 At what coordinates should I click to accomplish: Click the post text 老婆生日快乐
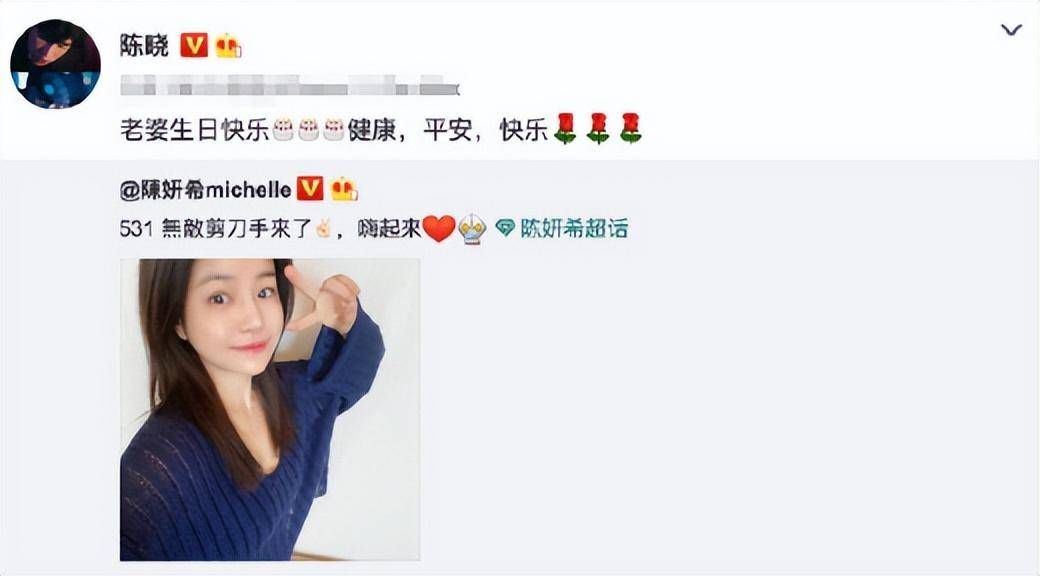coord(195,129)
